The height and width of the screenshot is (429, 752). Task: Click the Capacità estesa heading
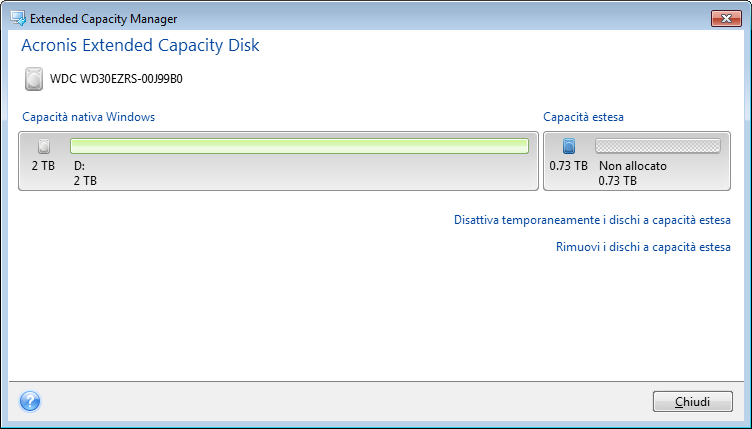[583, 117]
